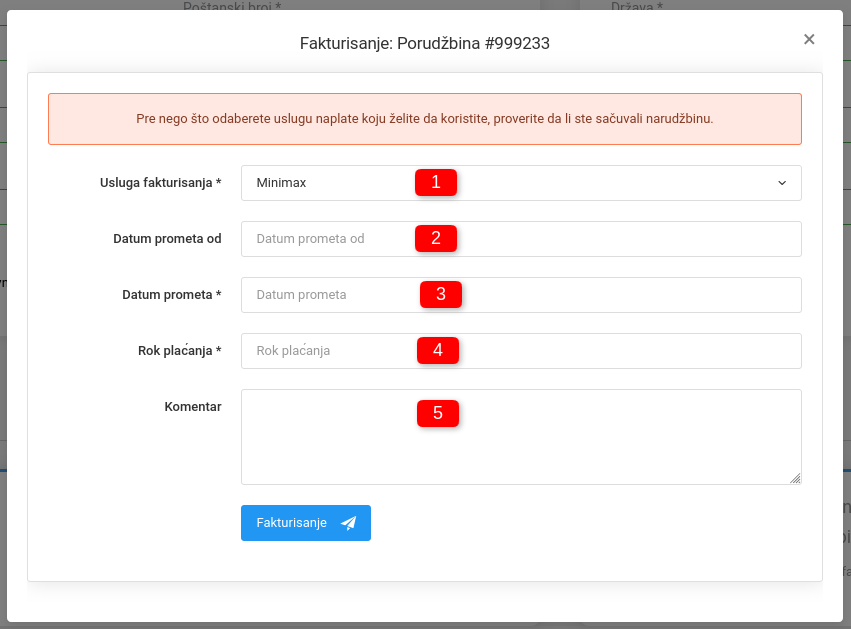Focus the Rok plaćanja input field

[x=521, y=351]
